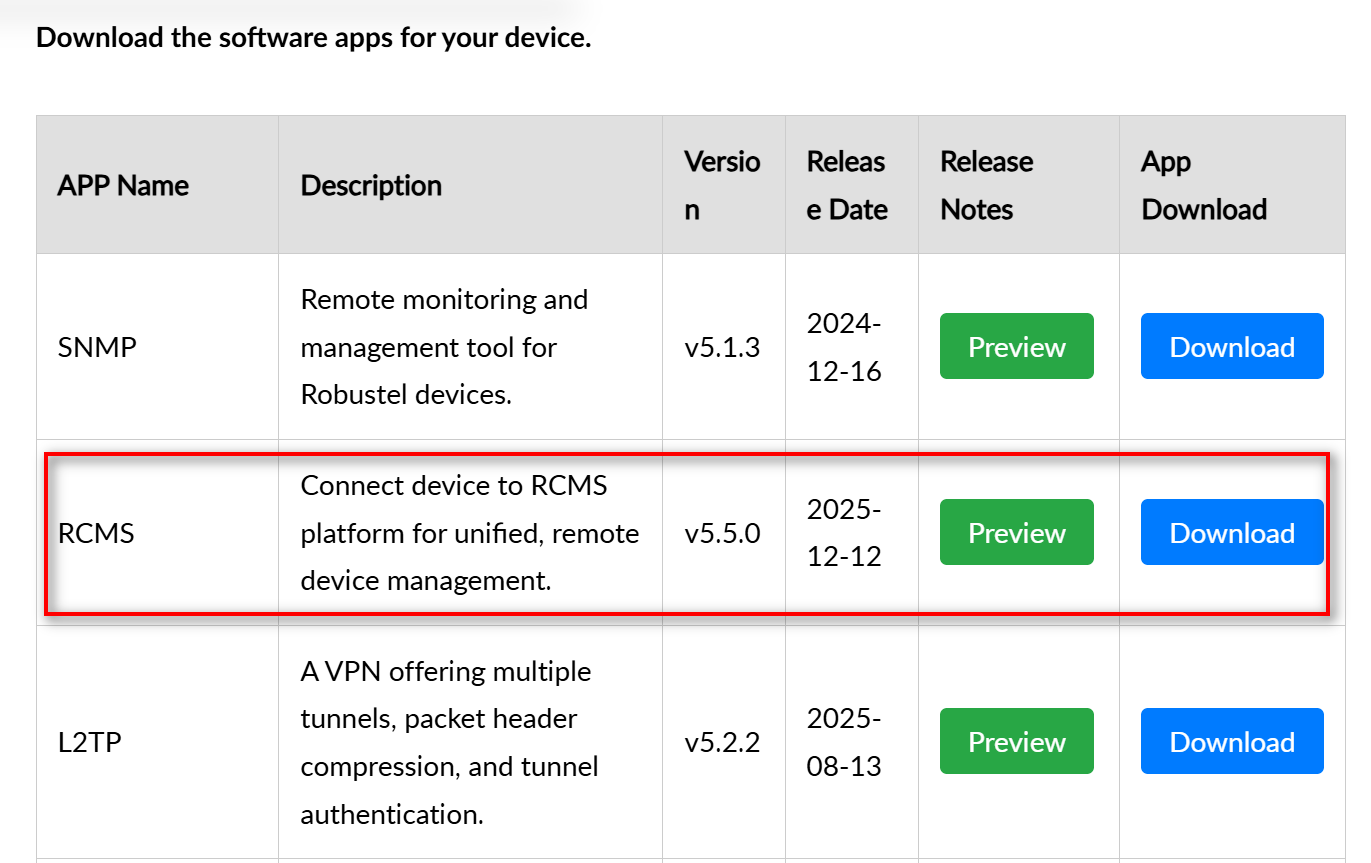Viewport: 1371px width, 863px height.
Task: Click the APP Name column header
Action: [123, 186]
